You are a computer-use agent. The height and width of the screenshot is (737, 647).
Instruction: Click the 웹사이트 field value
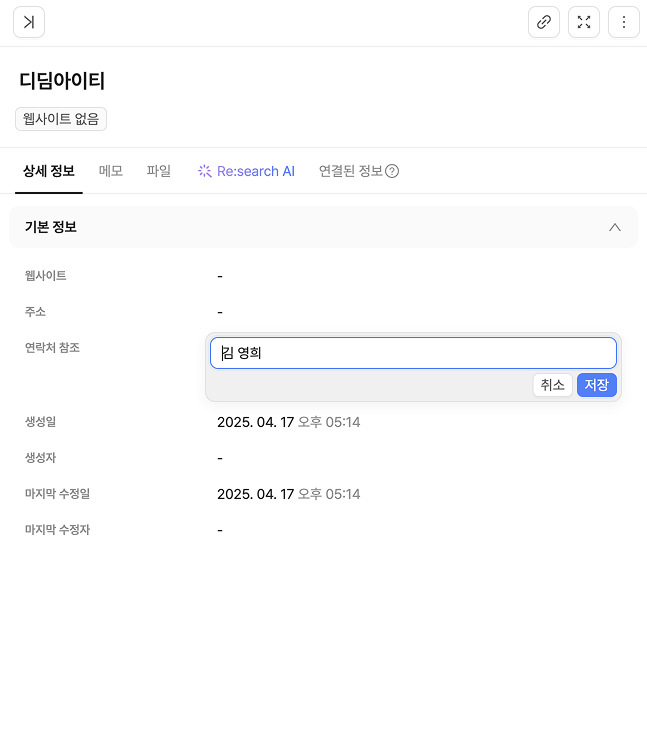click(220, 276)
